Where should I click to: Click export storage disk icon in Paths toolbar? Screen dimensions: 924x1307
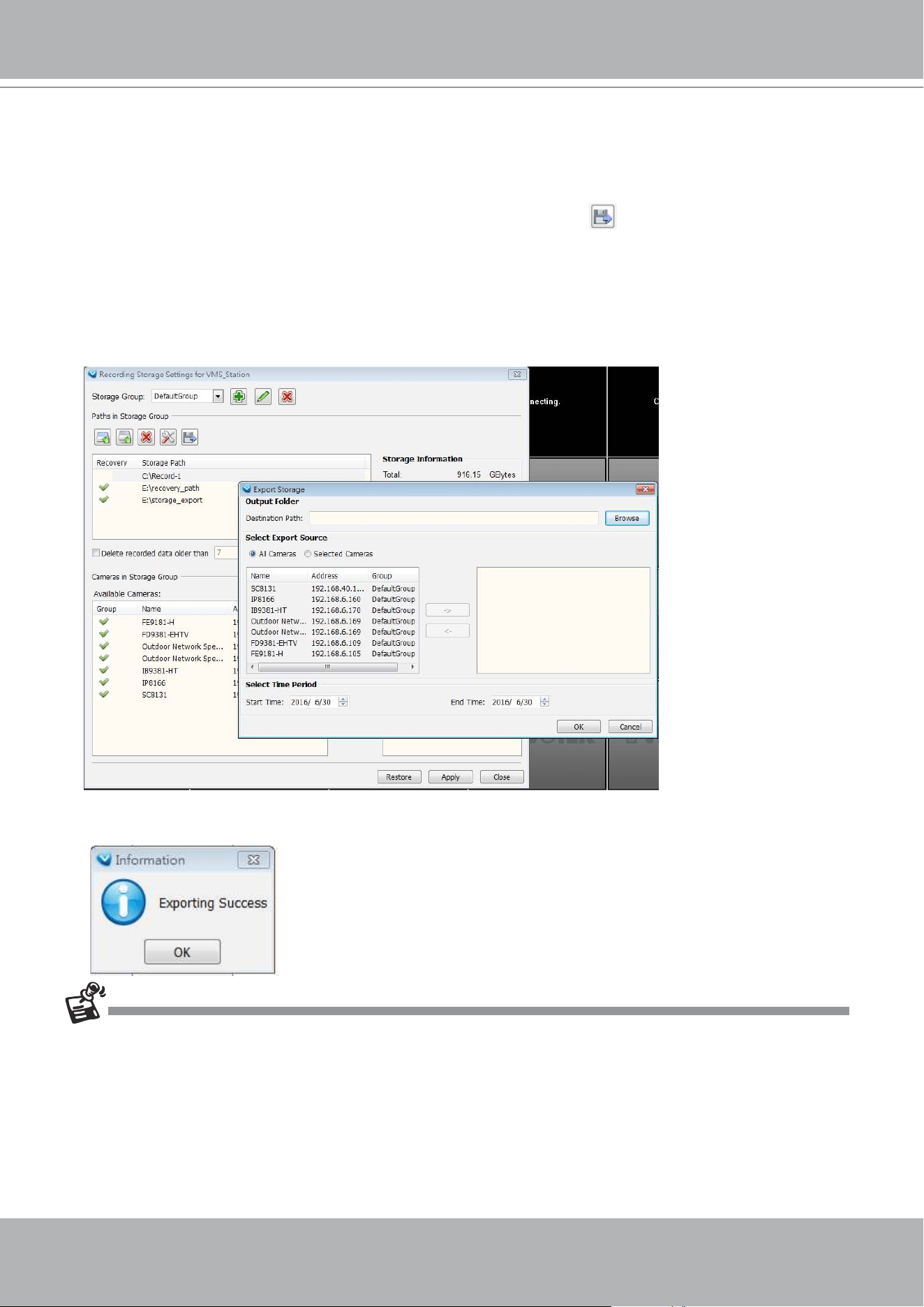click(190, 438)
